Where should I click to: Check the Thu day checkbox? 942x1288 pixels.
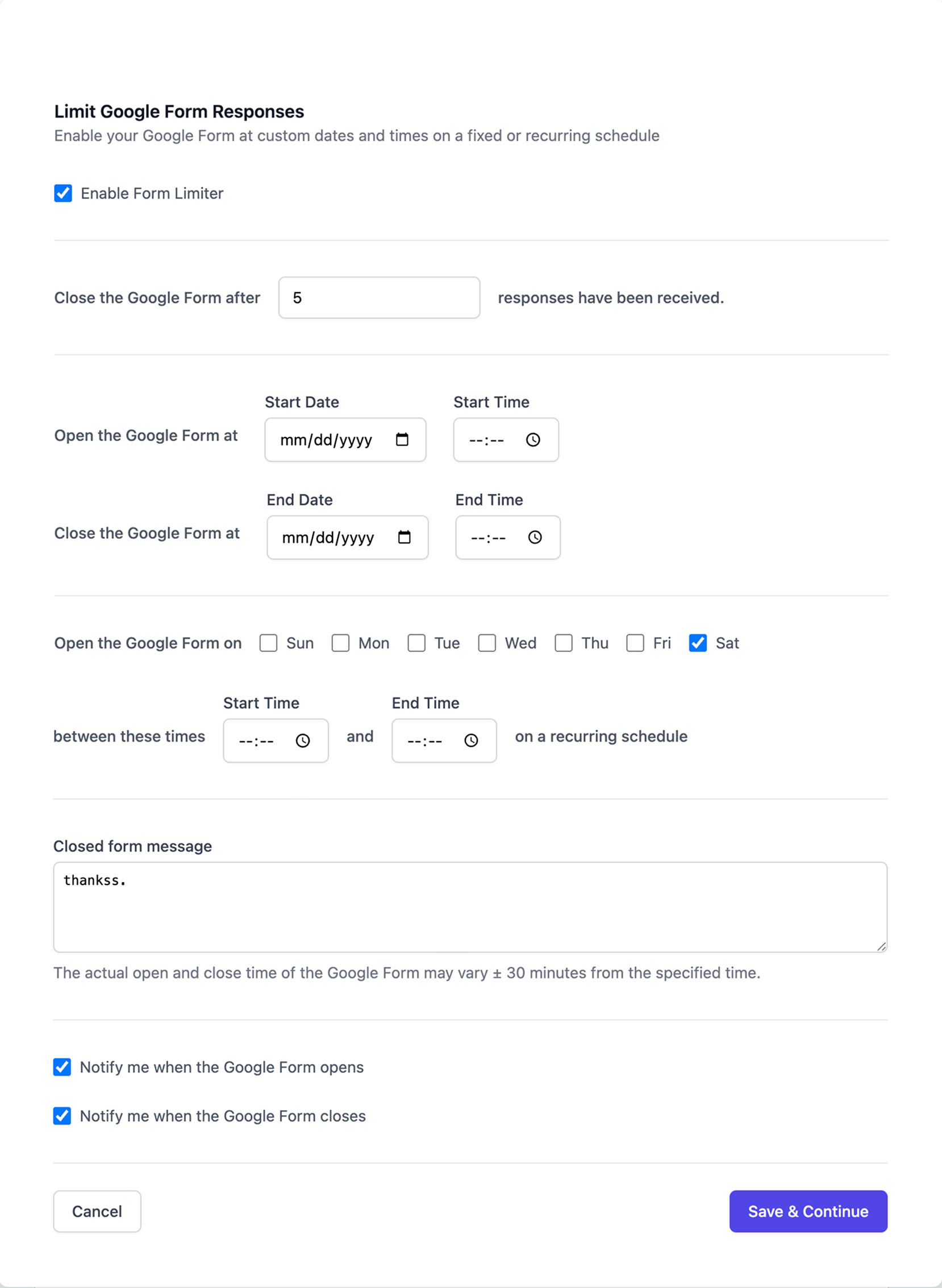tap(564, 643)
